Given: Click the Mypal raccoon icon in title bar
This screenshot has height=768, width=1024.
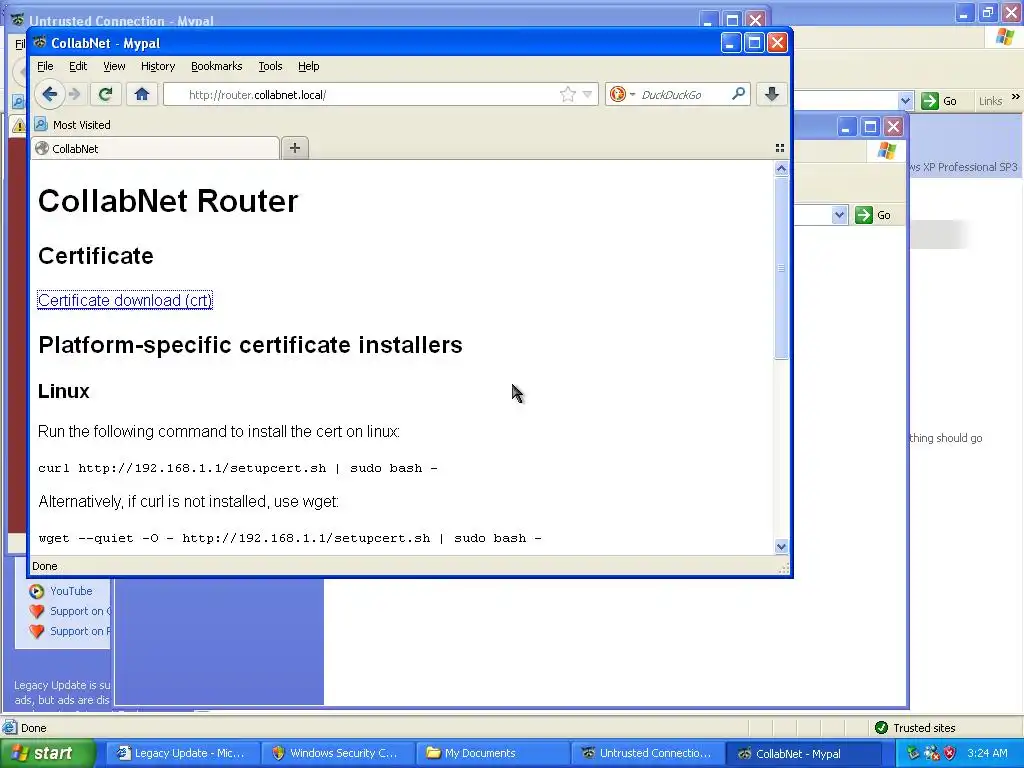Looking at the screenshot, I should pos(40,42).
